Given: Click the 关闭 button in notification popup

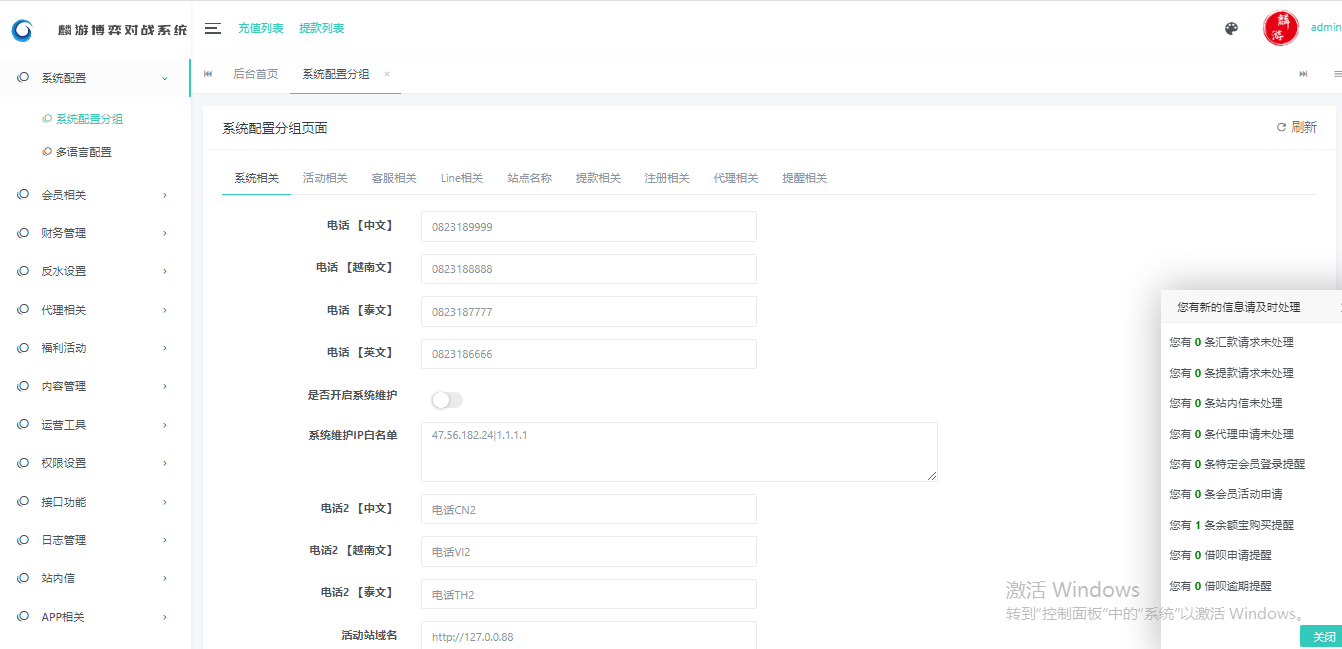Looking at the screenshot, I should point(1323,637).
